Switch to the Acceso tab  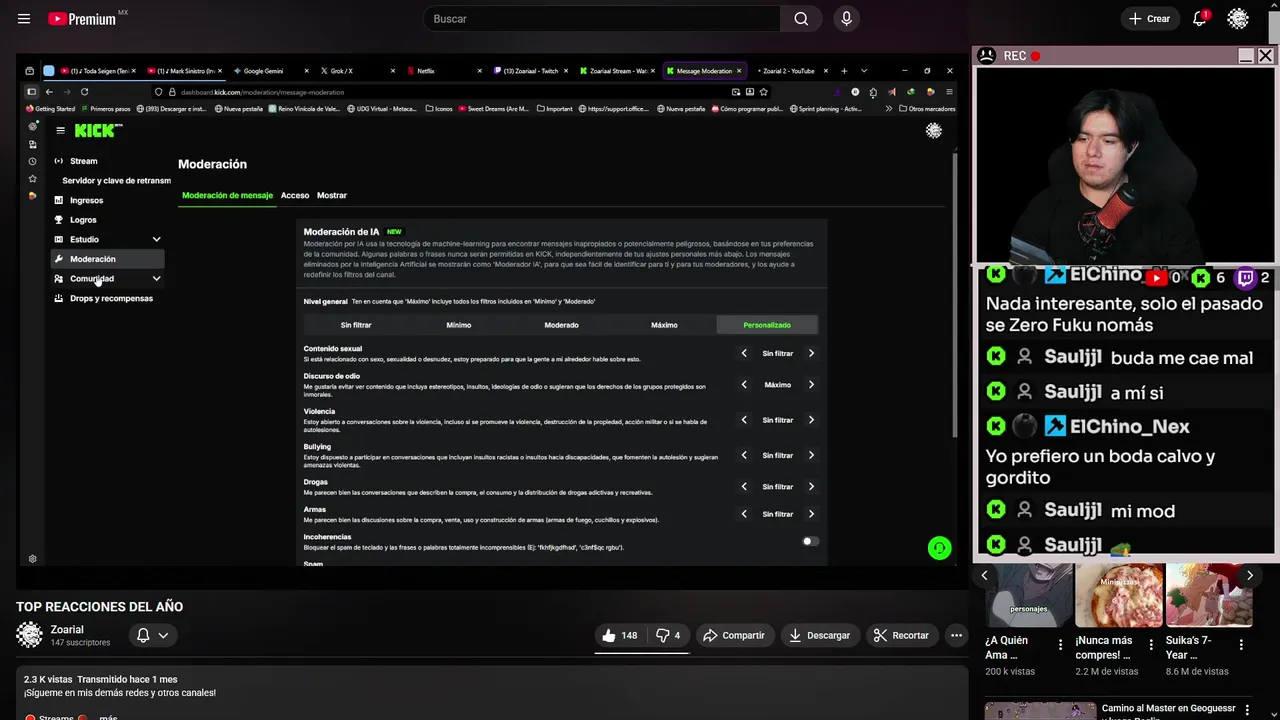tap(295, 195)
